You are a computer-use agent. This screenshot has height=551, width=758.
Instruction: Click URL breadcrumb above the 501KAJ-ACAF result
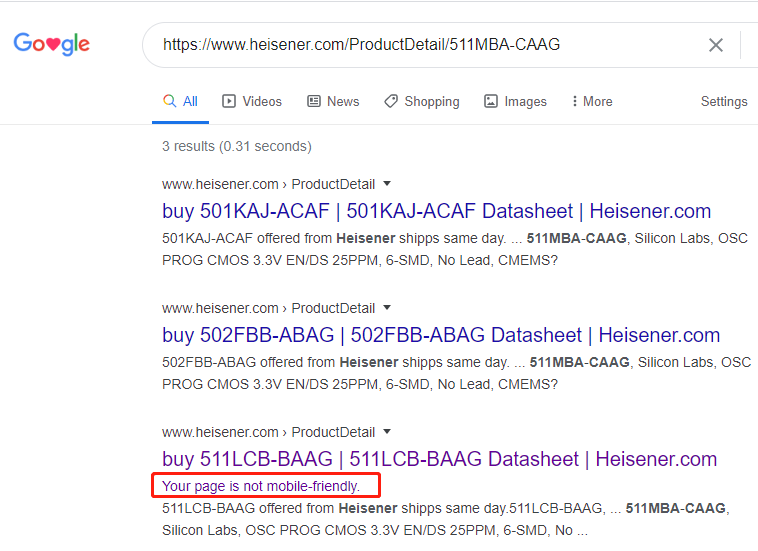pos(268,184)
